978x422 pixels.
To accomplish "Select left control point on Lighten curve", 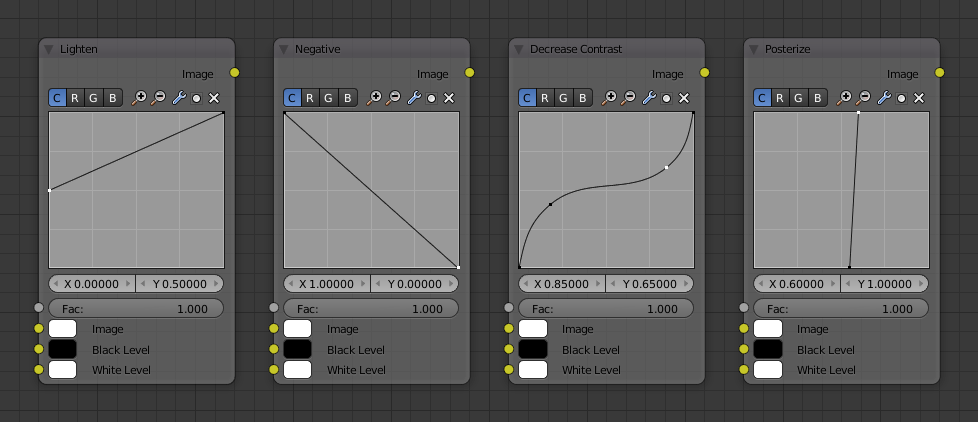I will 49,190.
